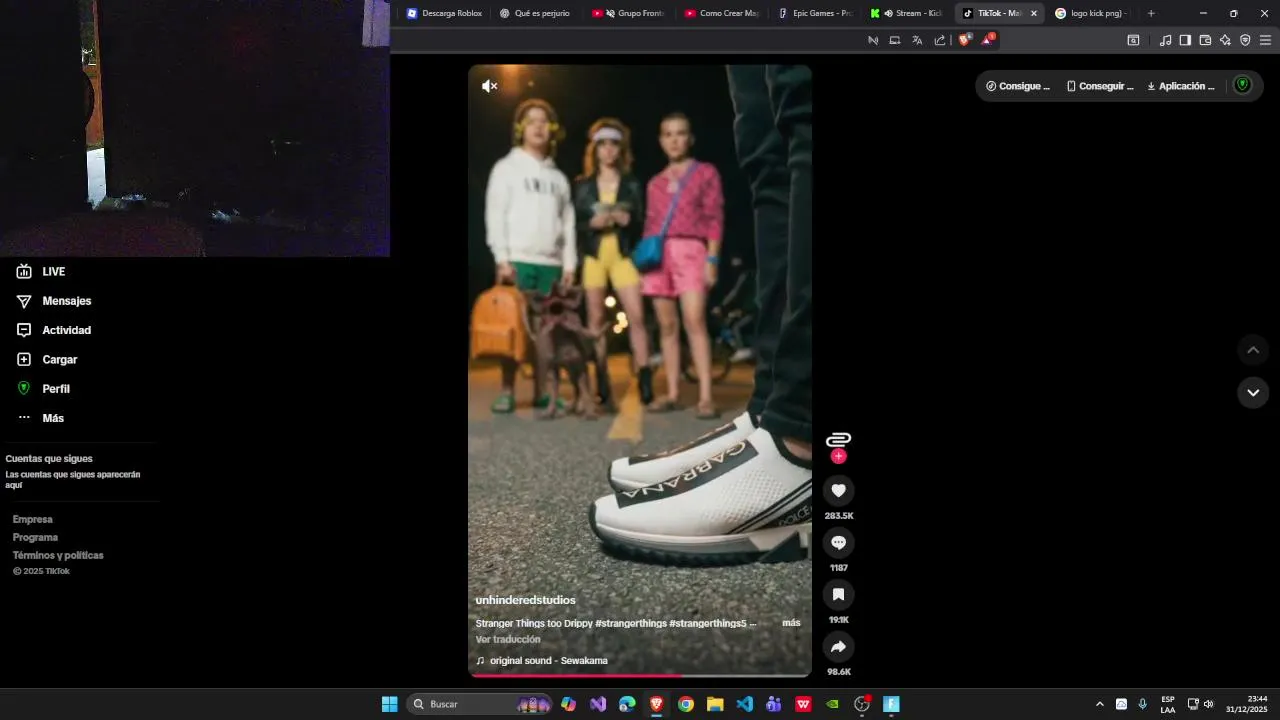This screenshot has height=720, width=1280.
Task: Close the TikTok browser tab
Action: (1034, 13)
